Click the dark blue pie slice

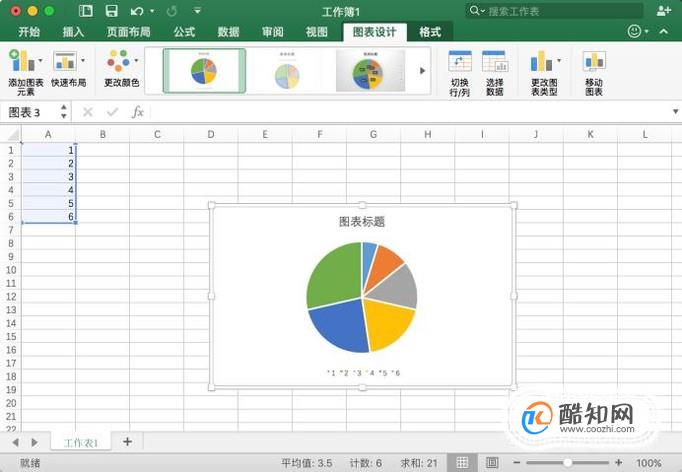click(x=344, y=324)
